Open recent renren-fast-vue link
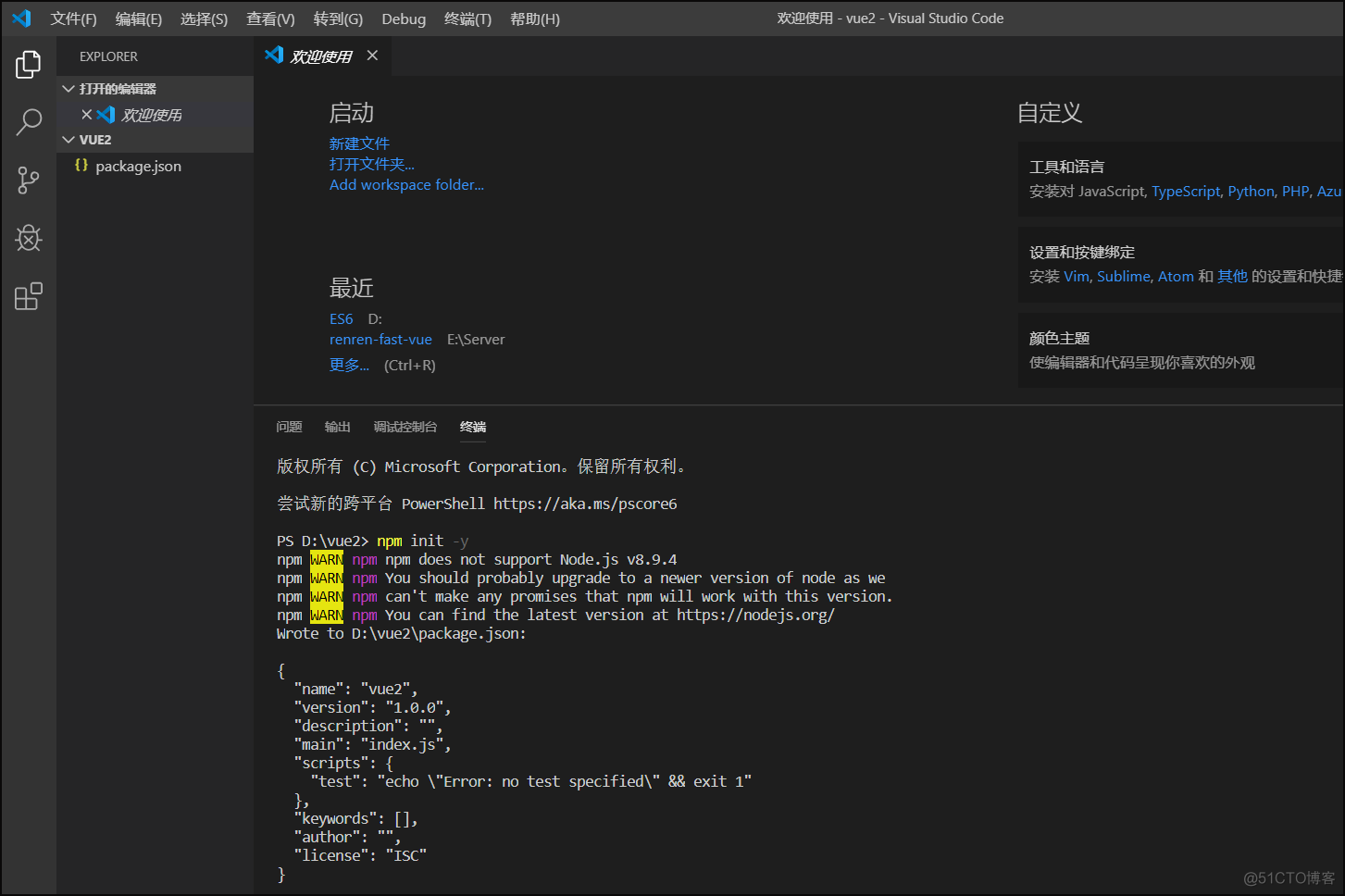 coord(380,339)
